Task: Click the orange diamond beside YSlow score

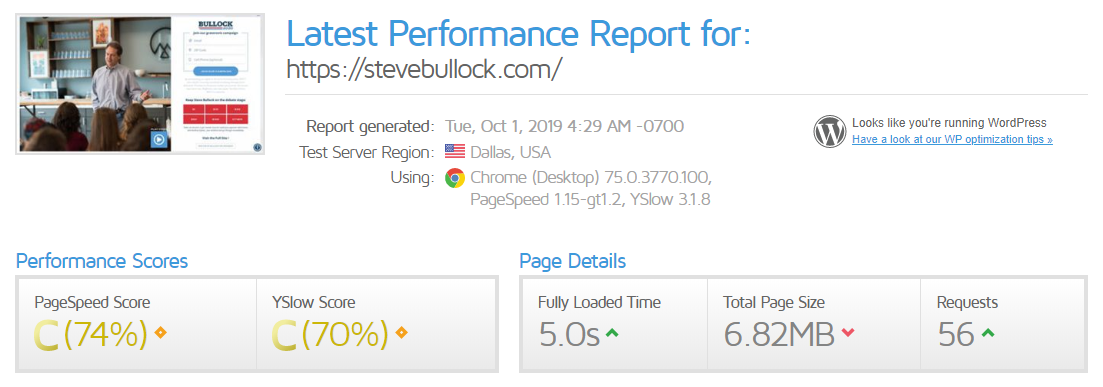Action: [x=402, y=333]
